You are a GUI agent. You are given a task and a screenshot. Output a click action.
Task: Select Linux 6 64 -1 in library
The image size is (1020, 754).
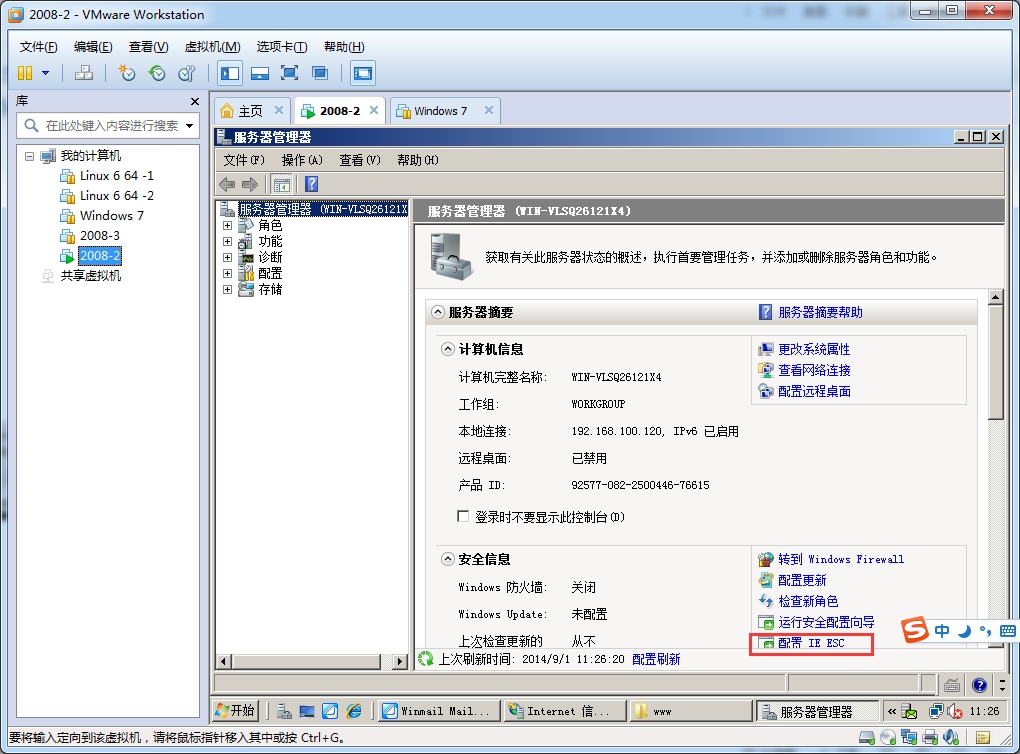tap(116, 176)
